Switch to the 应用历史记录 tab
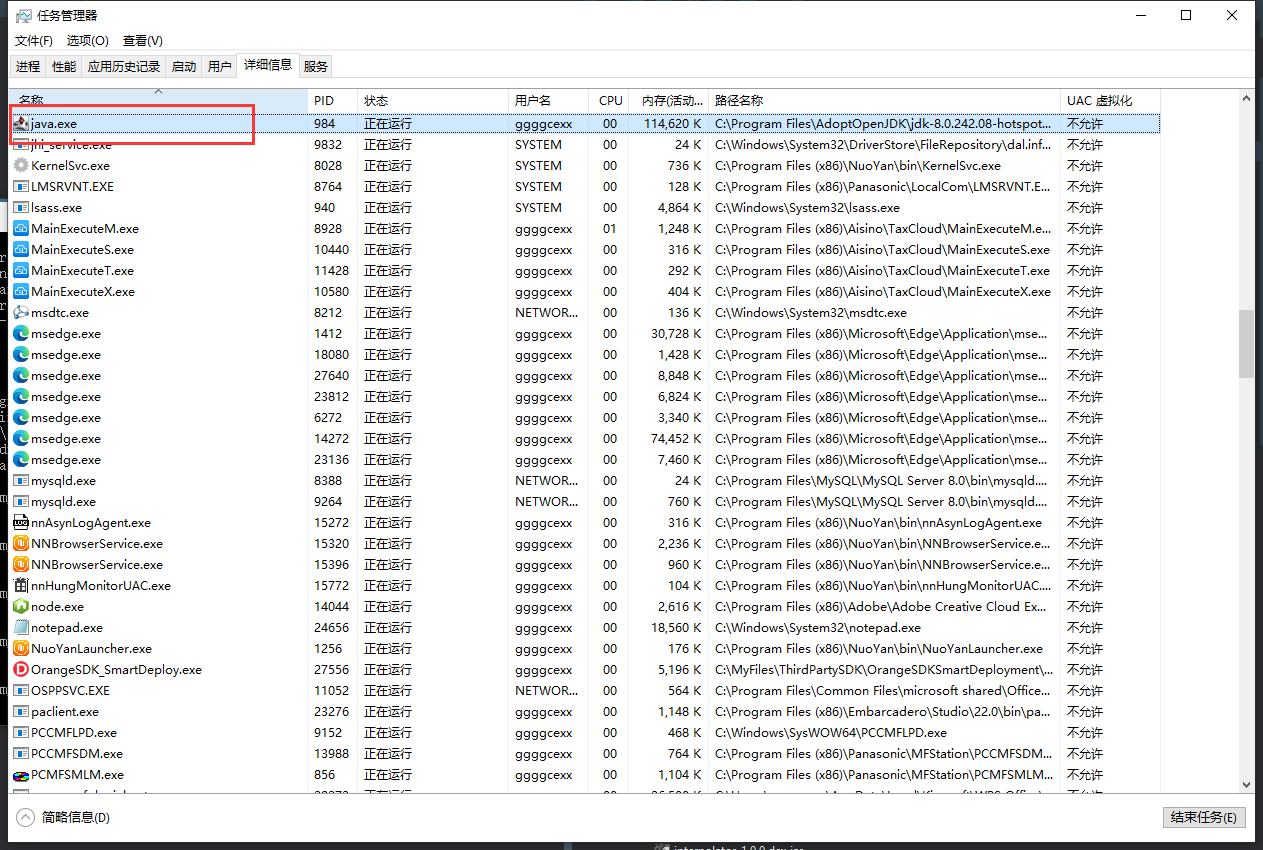 (124, 66)
